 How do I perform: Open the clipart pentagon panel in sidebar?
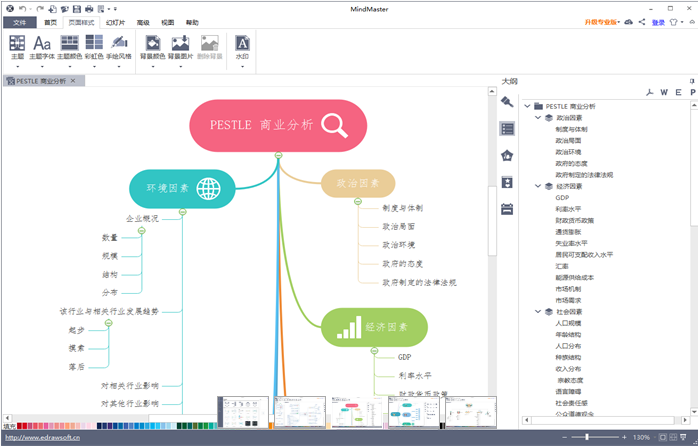click(x=507, y=155)
